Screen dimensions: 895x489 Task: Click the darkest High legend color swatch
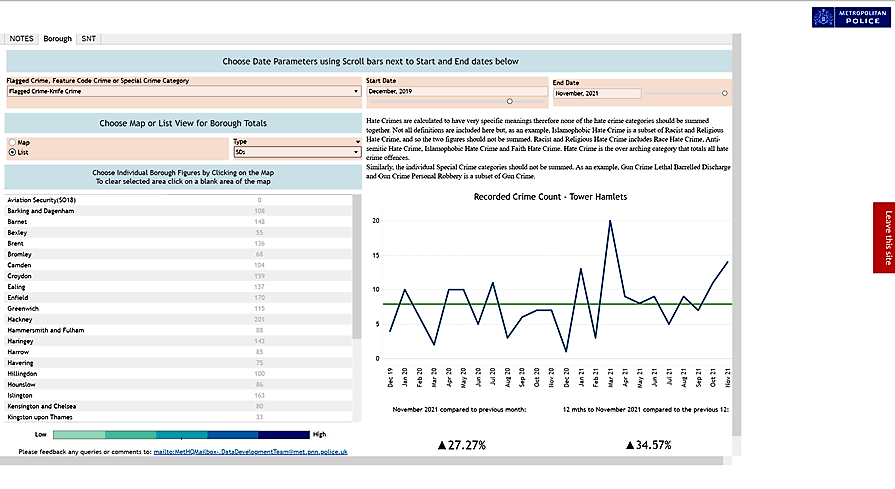tap(284, 435)
